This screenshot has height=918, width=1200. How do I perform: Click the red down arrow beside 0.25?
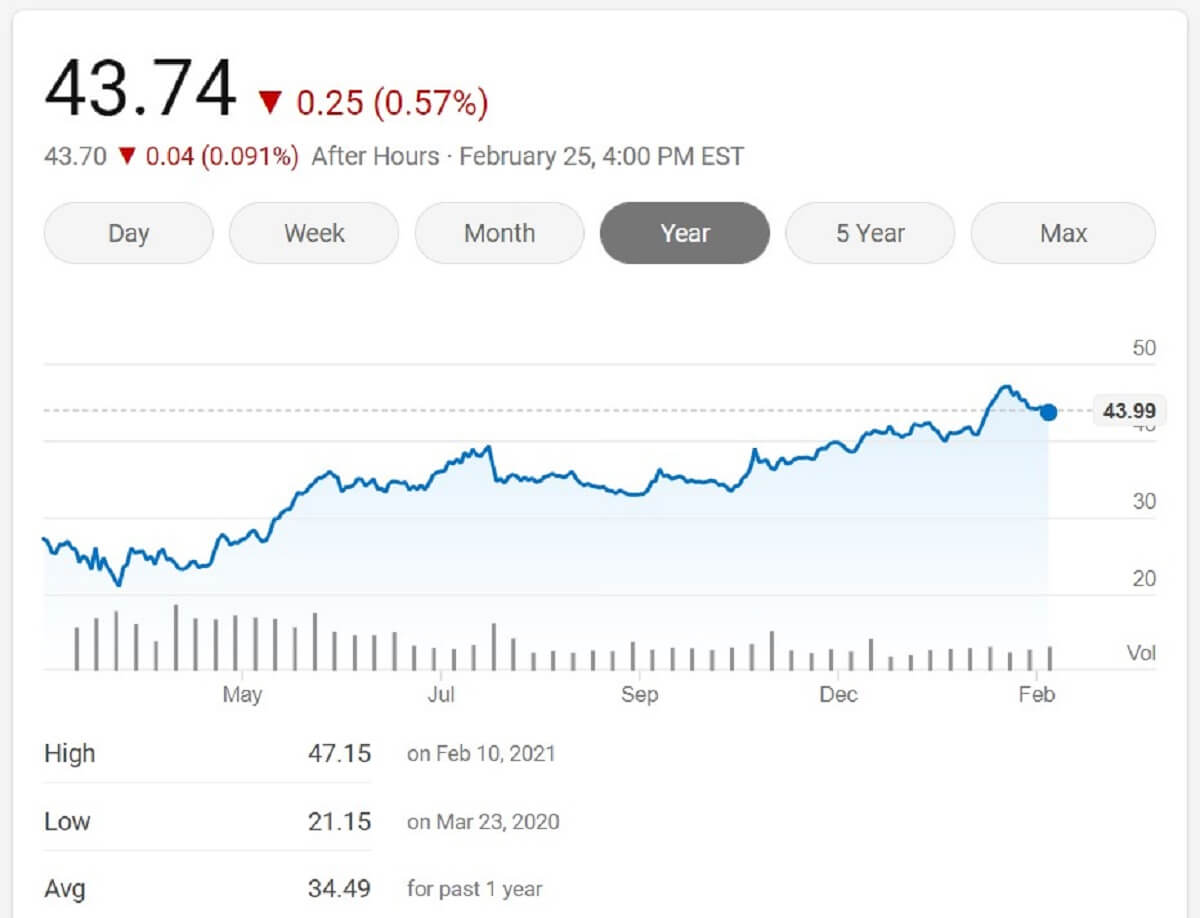point(270,102)
